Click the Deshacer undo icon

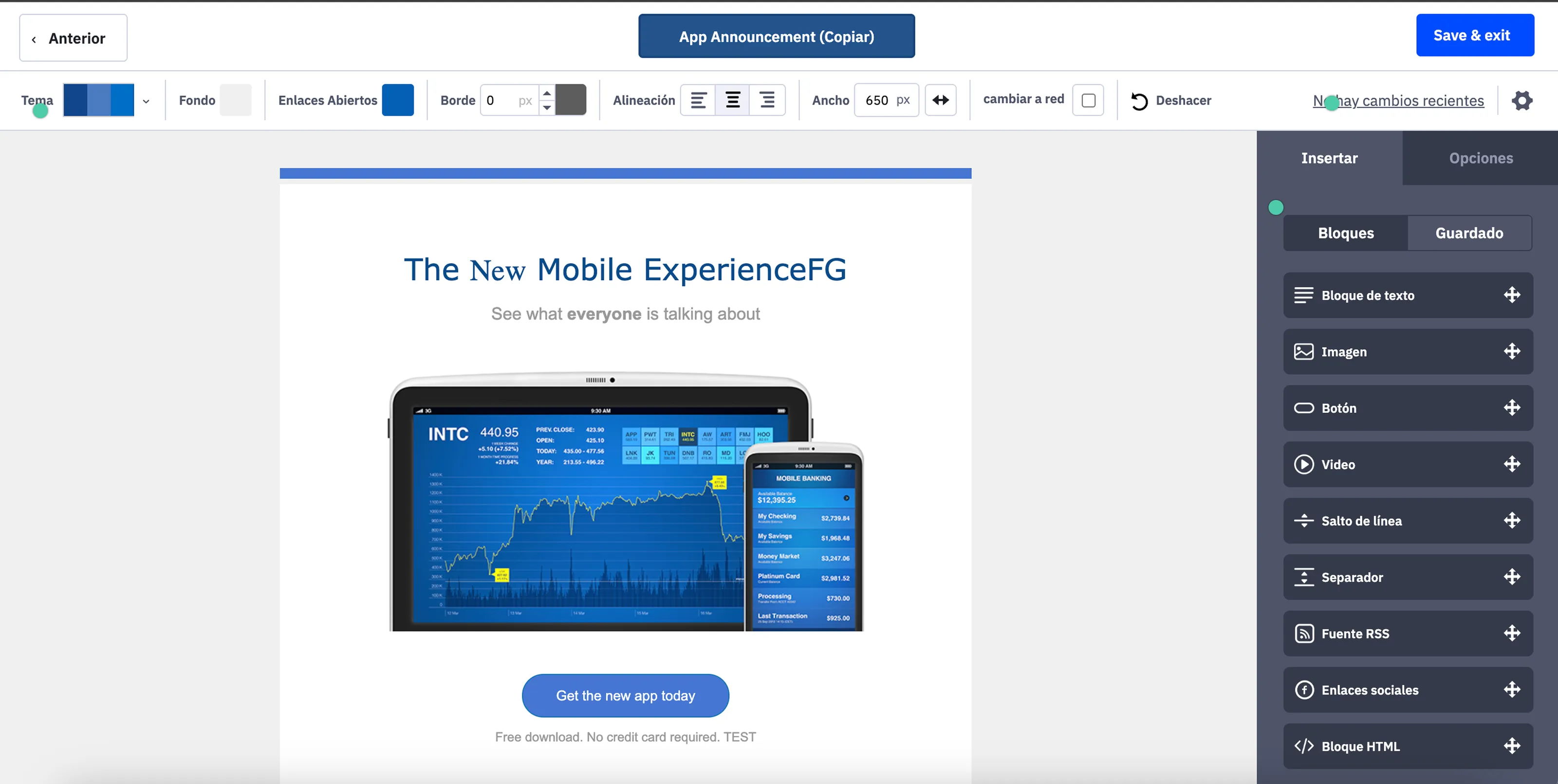tap(1139, 101)
